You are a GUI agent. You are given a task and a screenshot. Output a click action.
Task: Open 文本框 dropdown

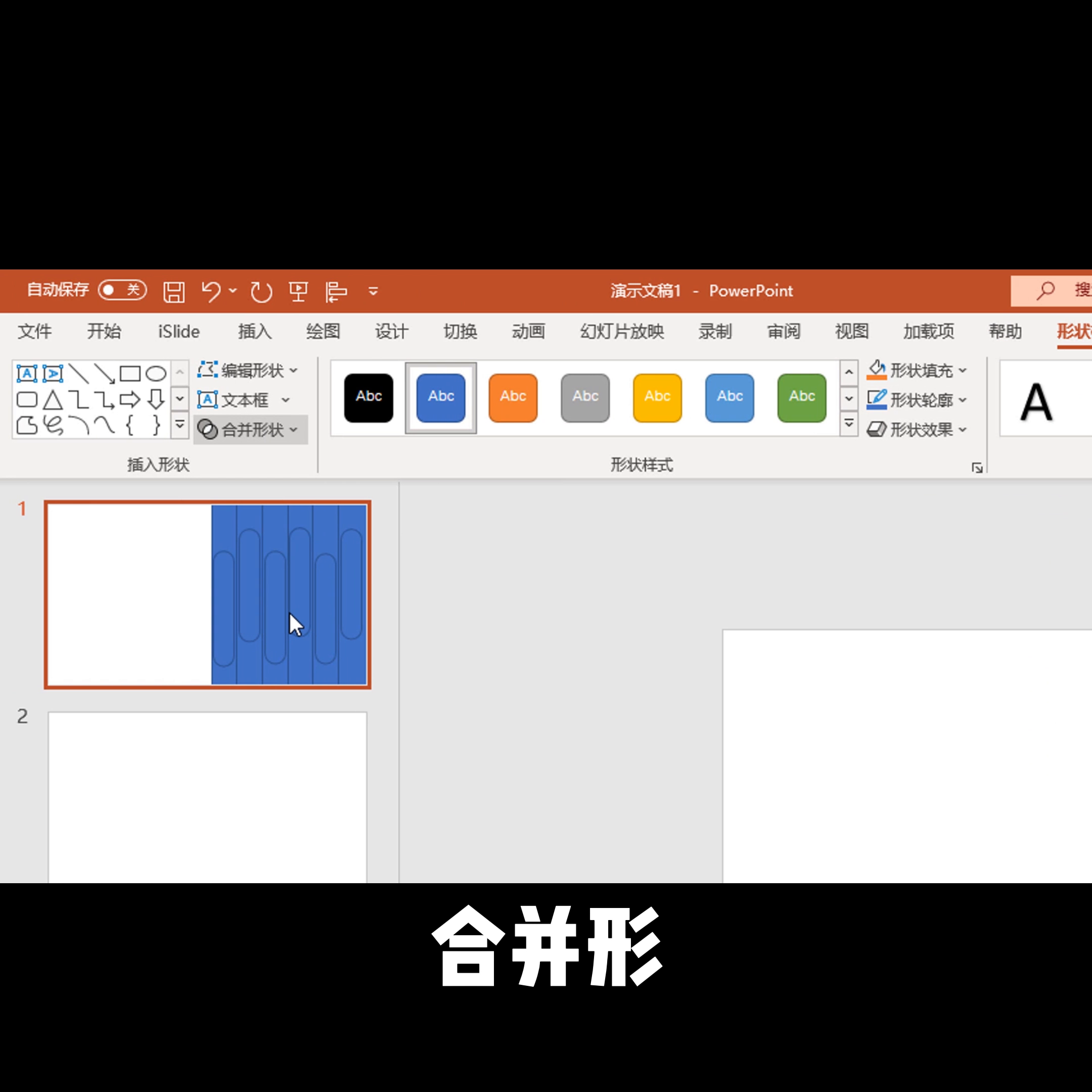[x=244, y=400]
